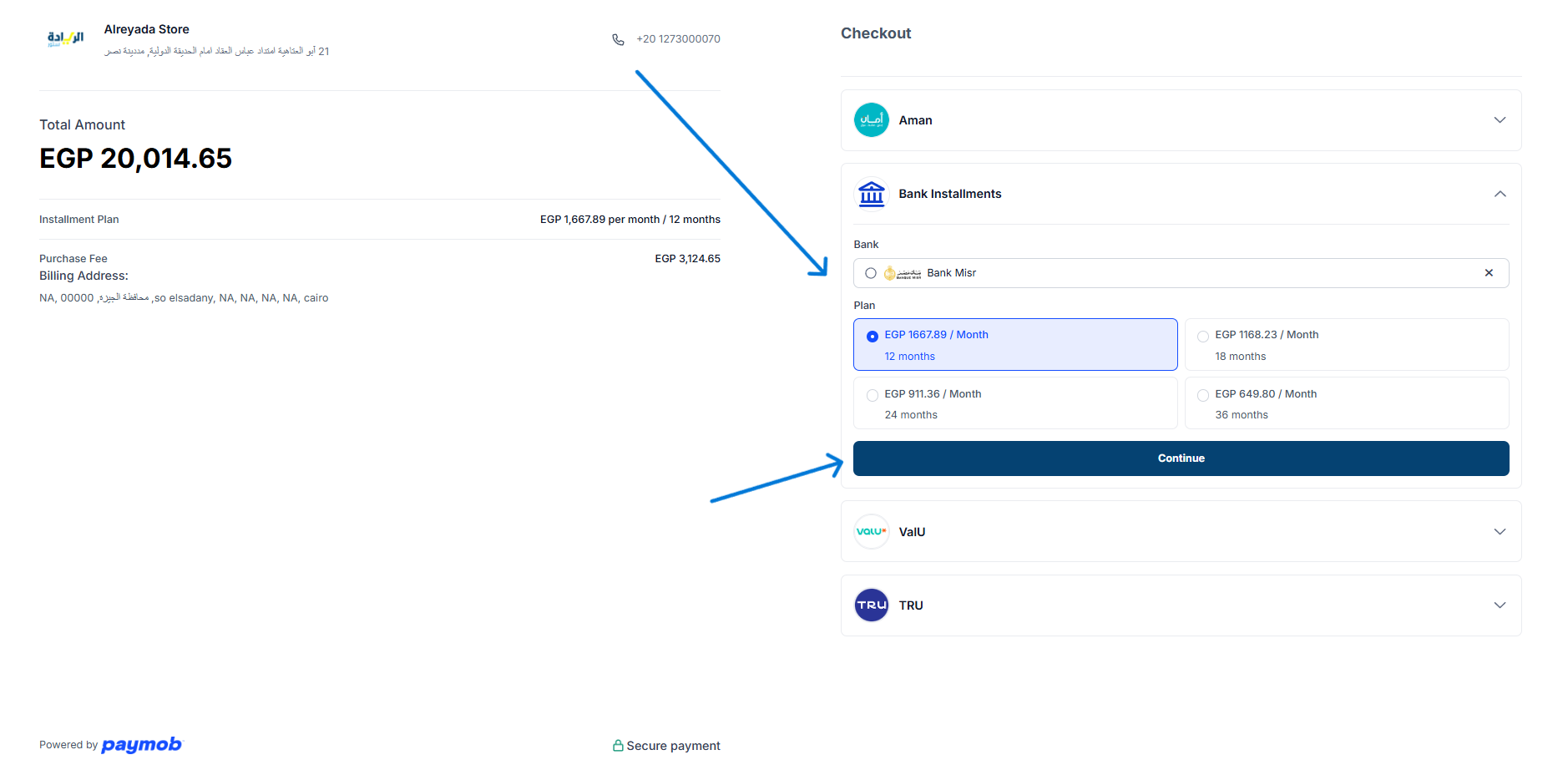Expand the Aman payment option chevron
Screen dimensions: 1568x765
(1500, 120)
